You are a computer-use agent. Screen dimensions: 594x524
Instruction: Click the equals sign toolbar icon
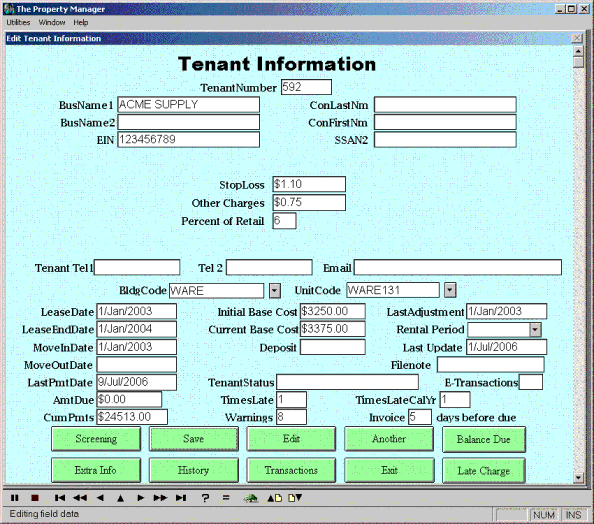[x=226, y=498]
